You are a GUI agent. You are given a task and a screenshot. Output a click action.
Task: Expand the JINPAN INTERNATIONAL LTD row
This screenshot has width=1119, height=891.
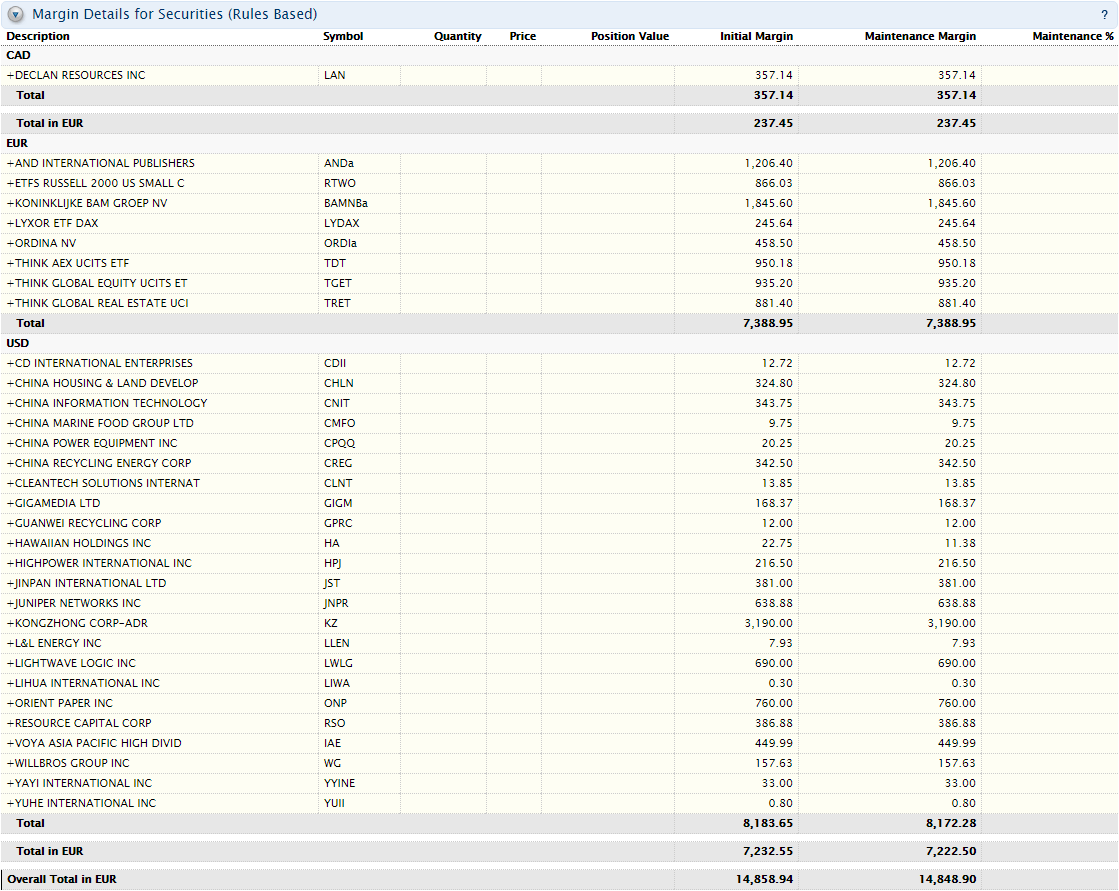point(11,583)
